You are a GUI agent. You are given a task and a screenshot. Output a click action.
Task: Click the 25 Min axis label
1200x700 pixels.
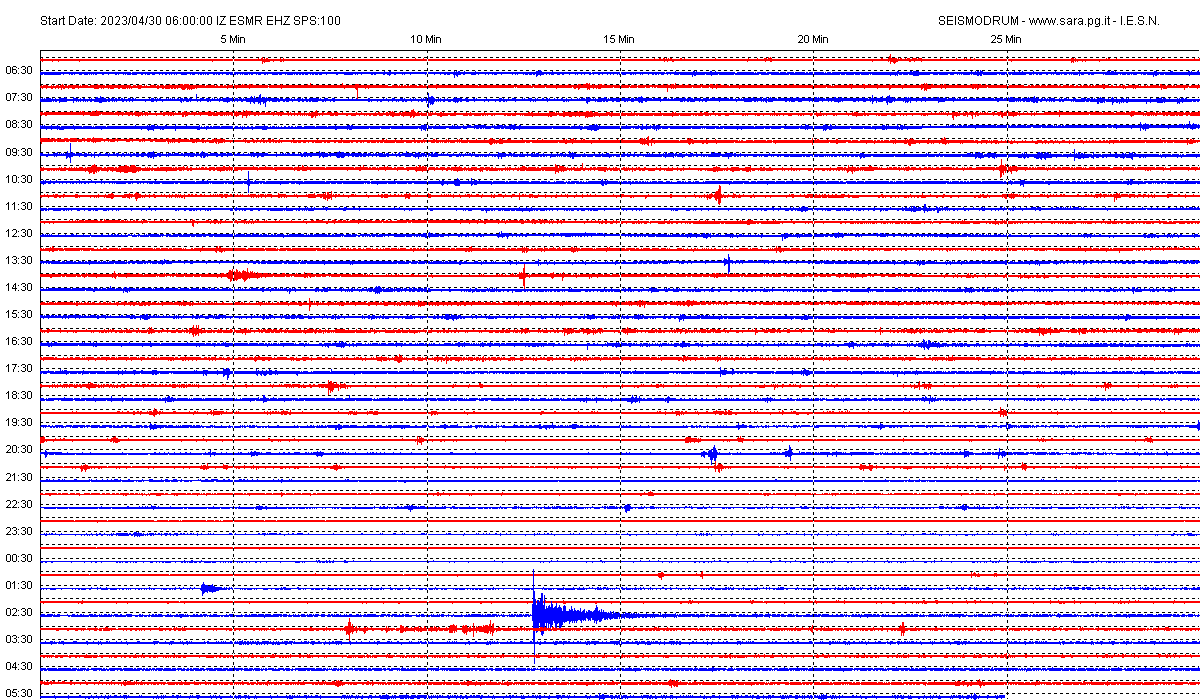pos(1006,39)
